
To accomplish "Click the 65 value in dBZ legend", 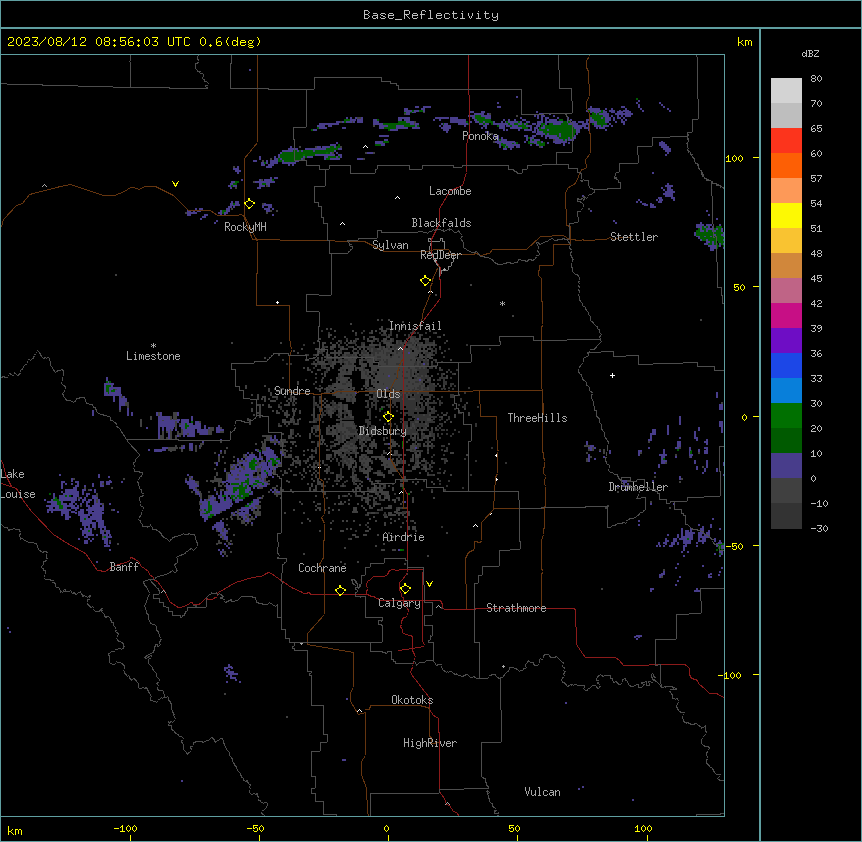I will click(x=816, y=129).
